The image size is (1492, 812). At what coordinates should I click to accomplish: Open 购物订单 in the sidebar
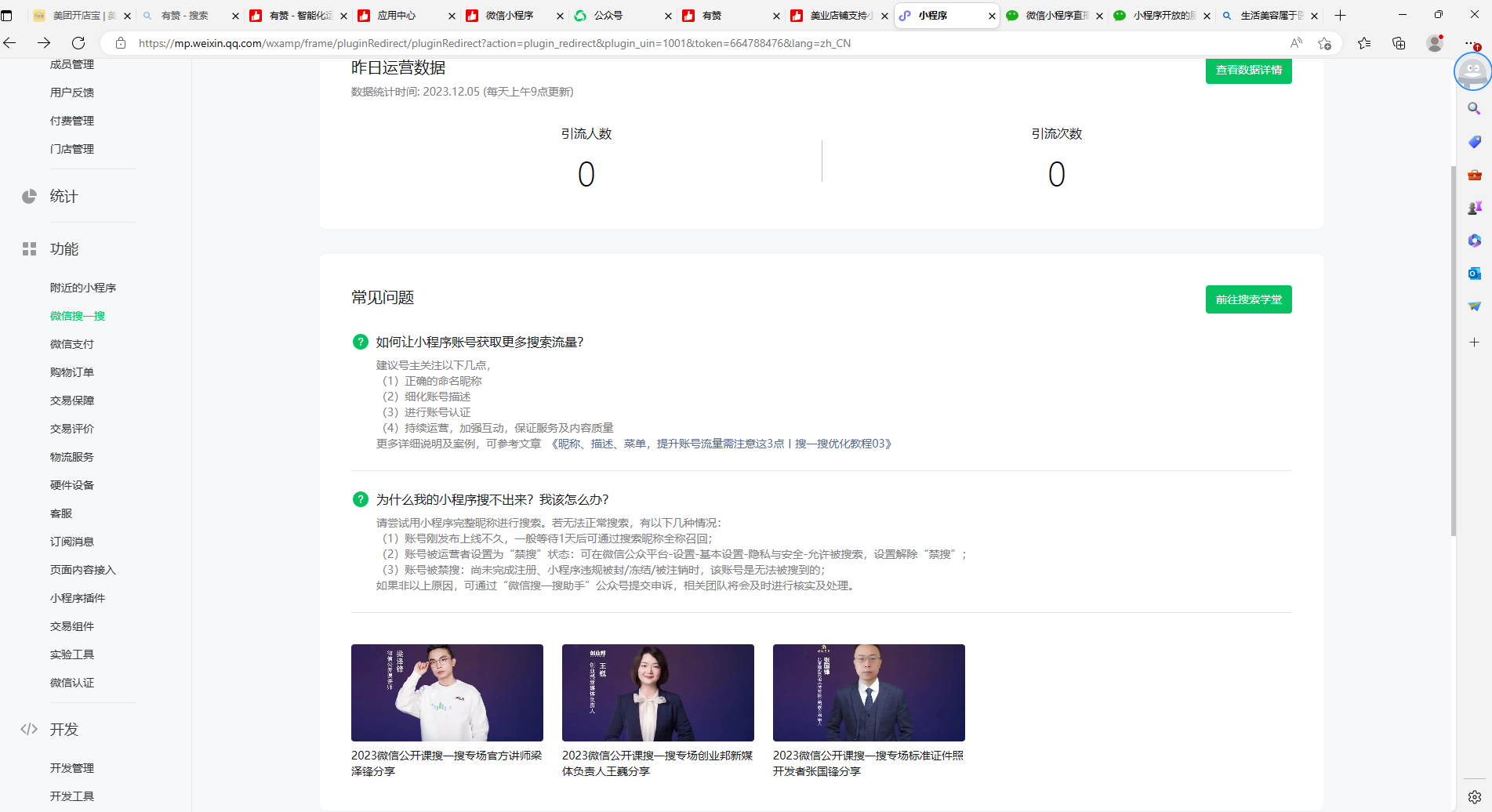(x=72, y=372)
